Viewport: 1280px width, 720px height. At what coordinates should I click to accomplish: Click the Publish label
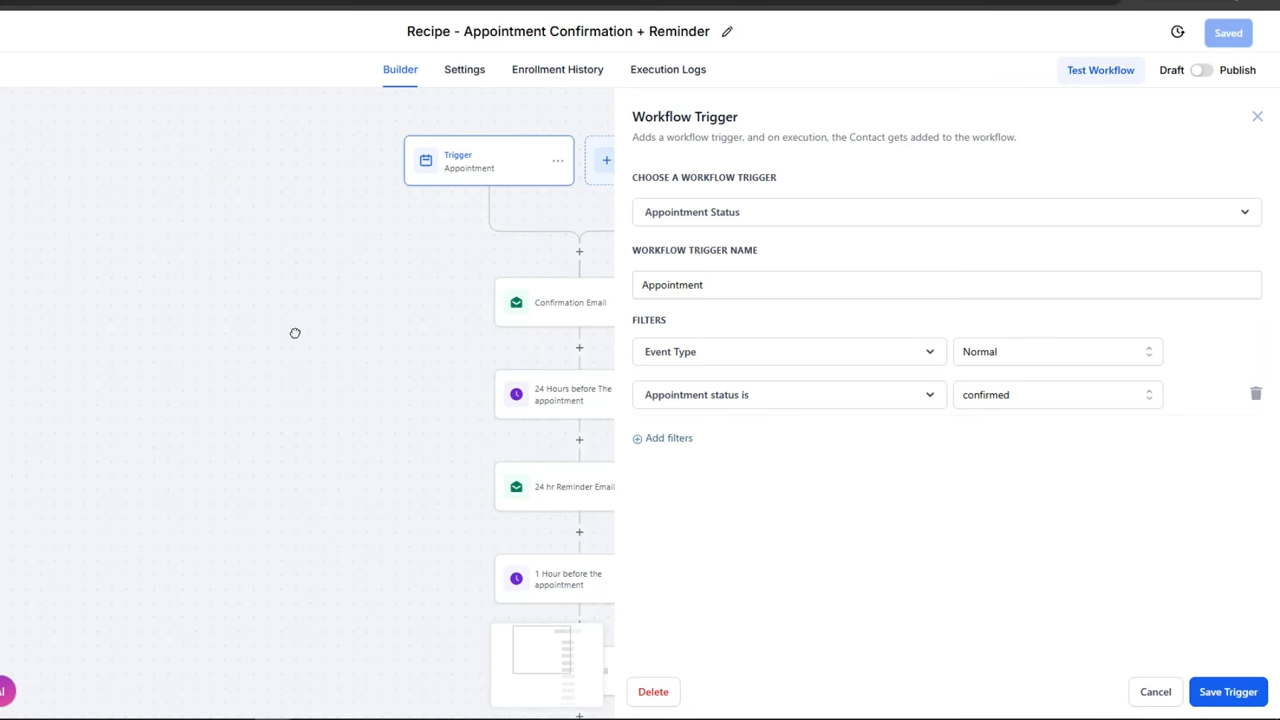[x=1237, y=70]
